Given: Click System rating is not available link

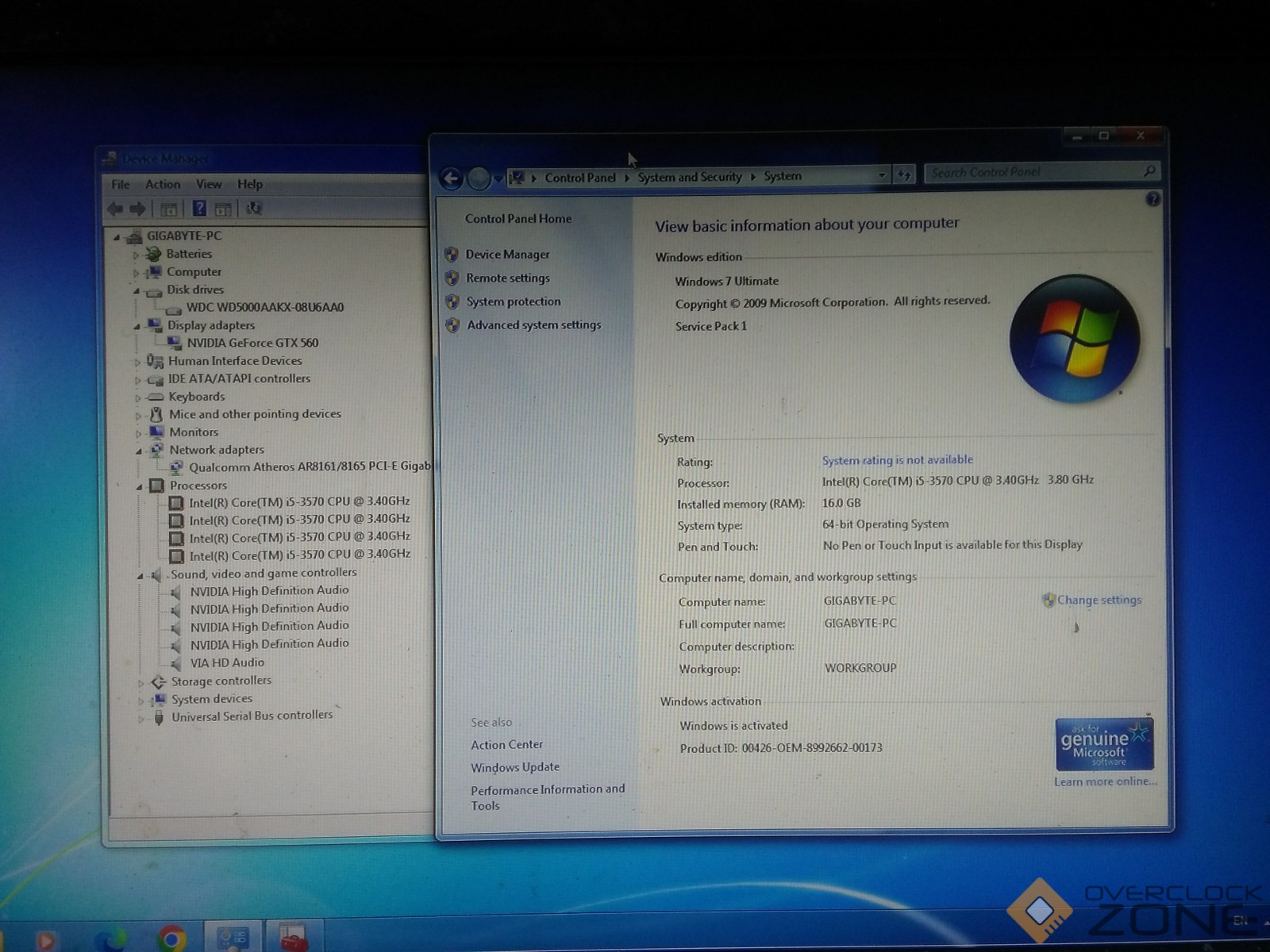Looking at the screenshot, I should (x=897, y=460).
